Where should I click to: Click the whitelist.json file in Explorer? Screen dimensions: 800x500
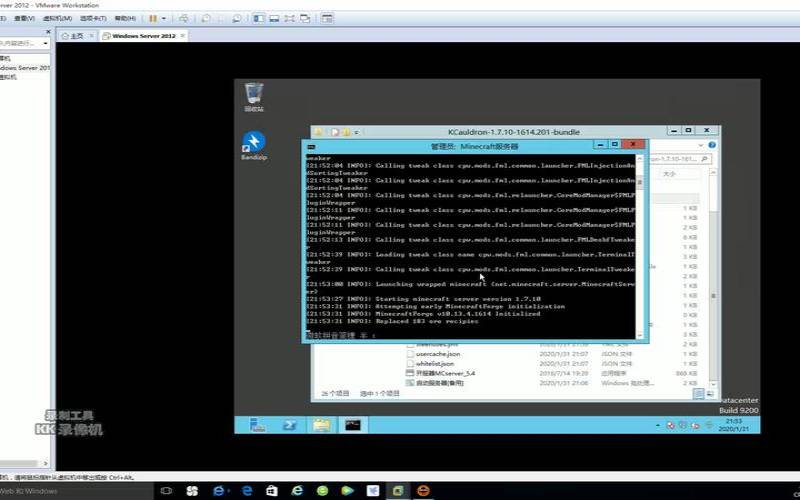[435, 364]
